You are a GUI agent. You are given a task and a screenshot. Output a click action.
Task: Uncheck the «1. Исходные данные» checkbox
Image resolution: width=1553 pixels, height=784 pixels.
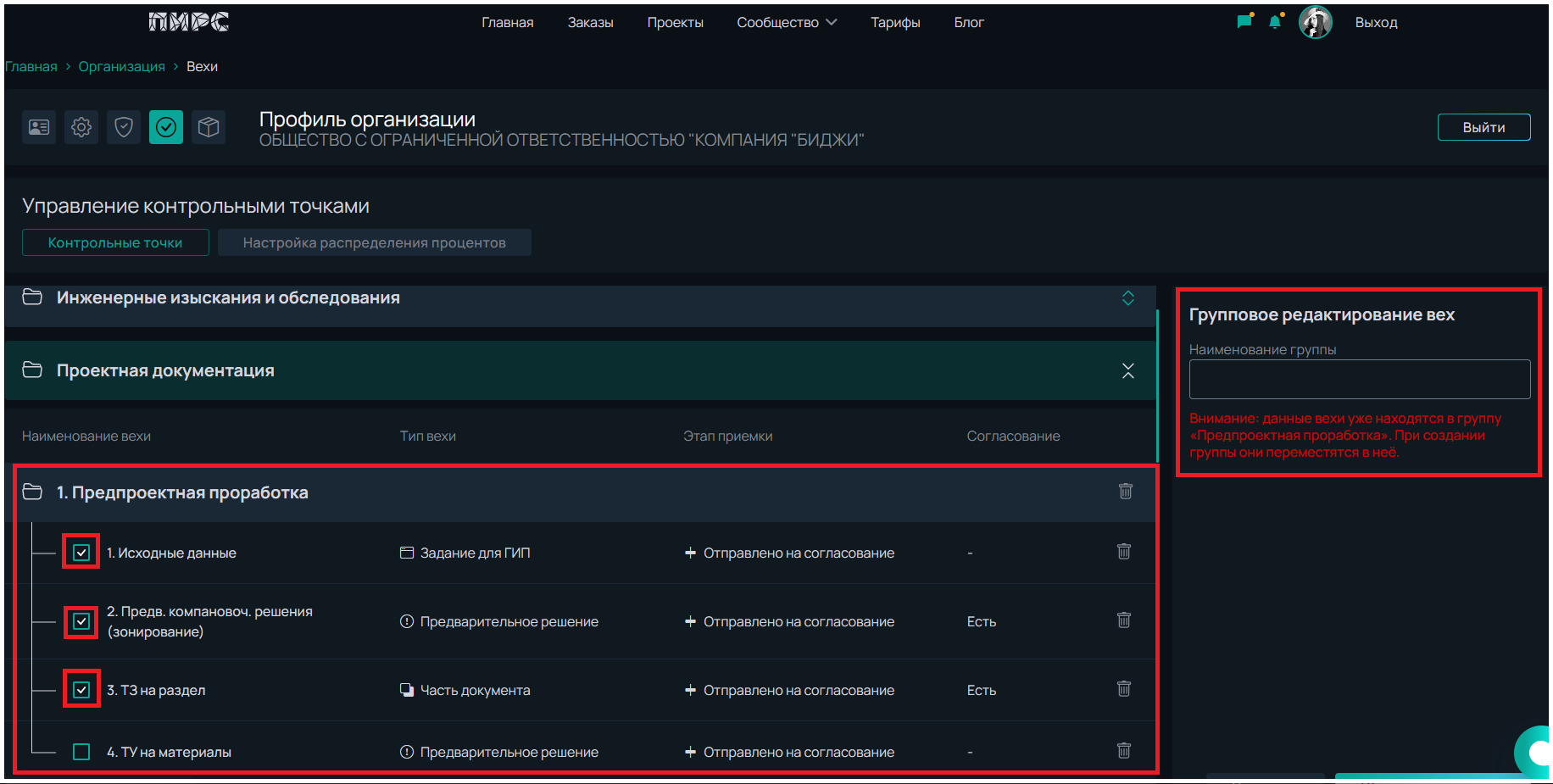click(x=81, y=553)
